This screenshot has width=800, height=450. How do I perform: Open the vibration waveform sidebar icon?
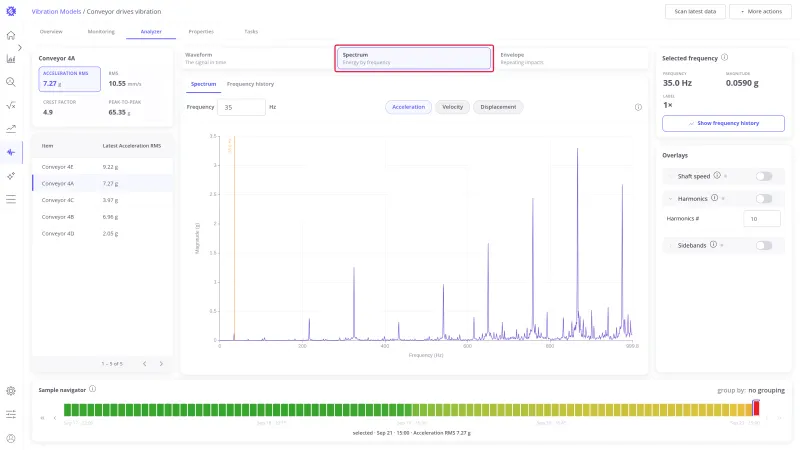pos(11,152)
